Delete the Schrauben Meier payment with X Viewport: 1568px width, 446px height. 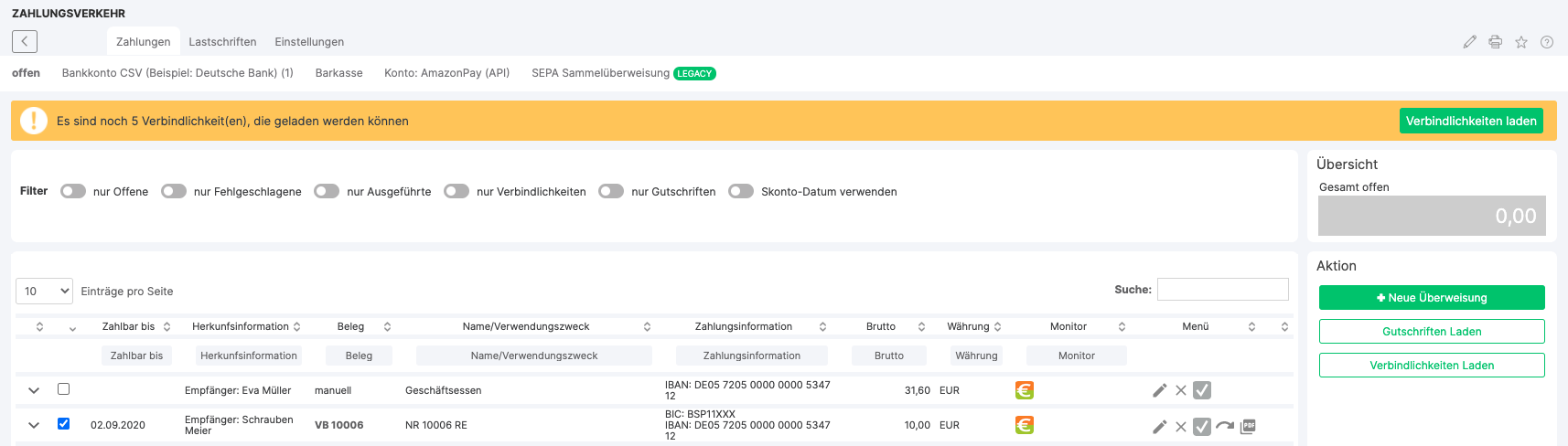[x=1181, y=427]
